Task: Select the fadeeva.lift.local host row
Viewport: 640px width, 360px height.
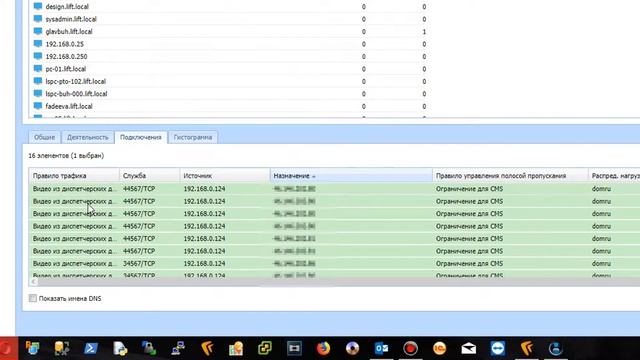Action: click(x=229, y=106)
